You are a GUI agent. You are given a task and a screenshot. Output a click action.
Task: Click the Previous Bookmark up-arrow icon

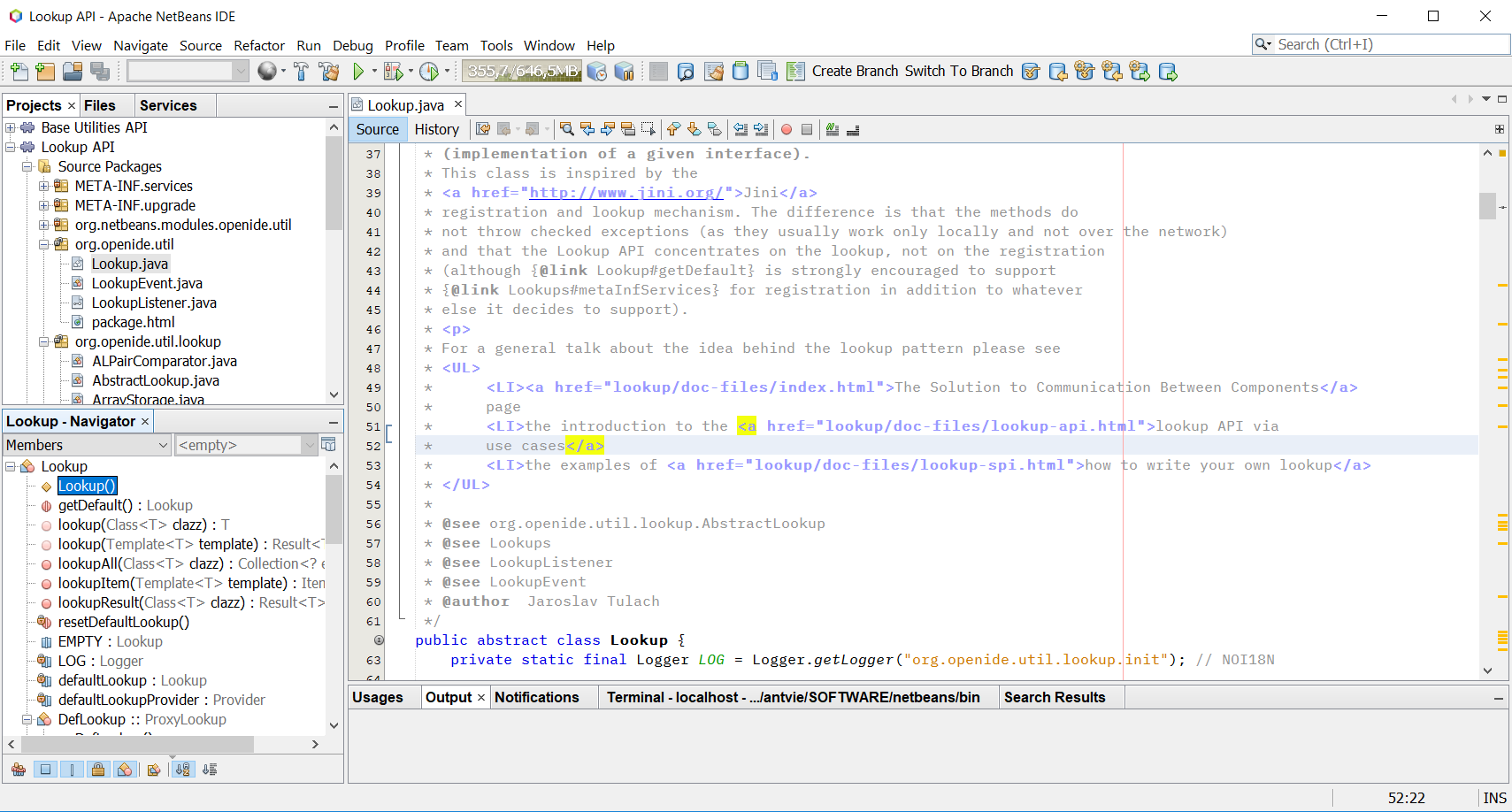tap(673, 129)
